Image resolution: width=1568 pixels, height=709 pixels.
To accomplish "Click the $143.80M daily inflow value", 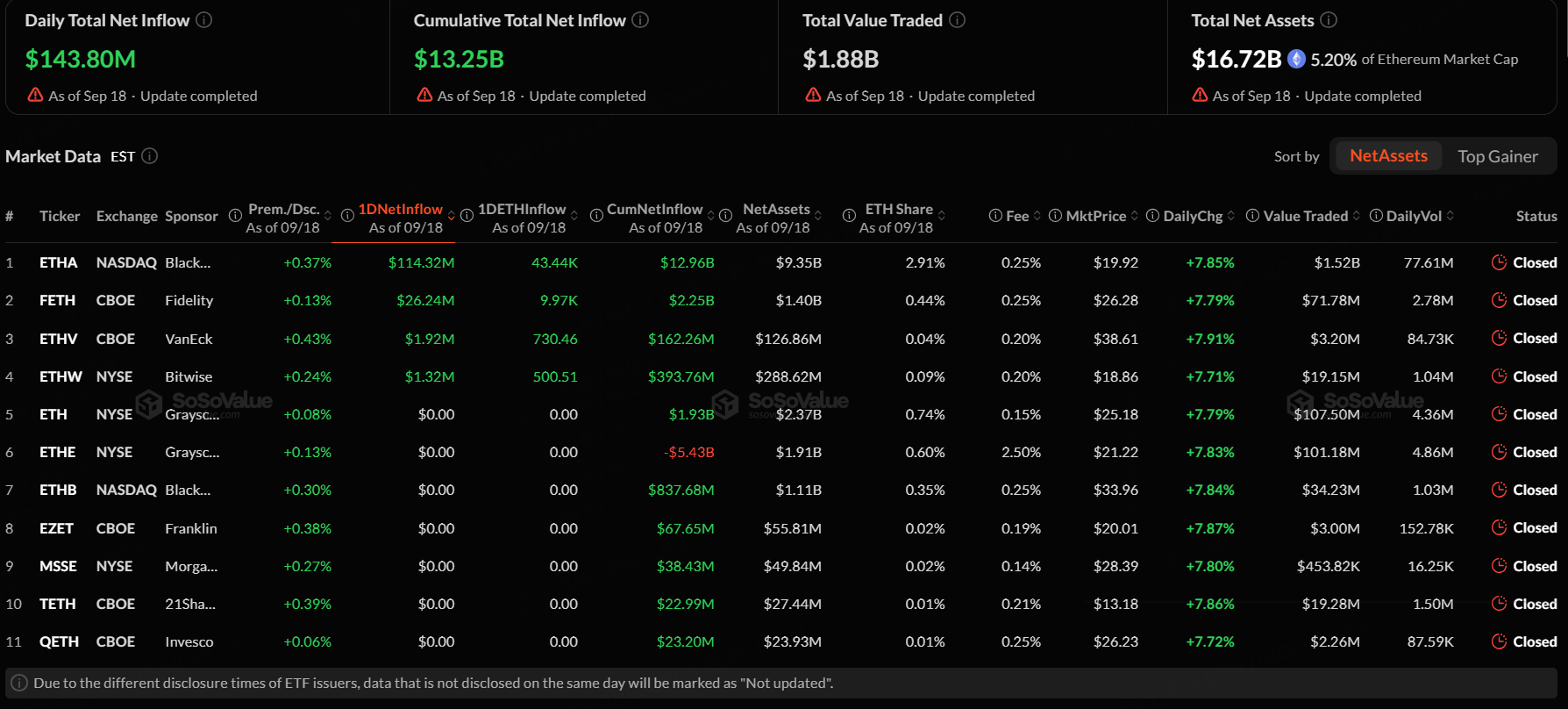I will (80, 59).
